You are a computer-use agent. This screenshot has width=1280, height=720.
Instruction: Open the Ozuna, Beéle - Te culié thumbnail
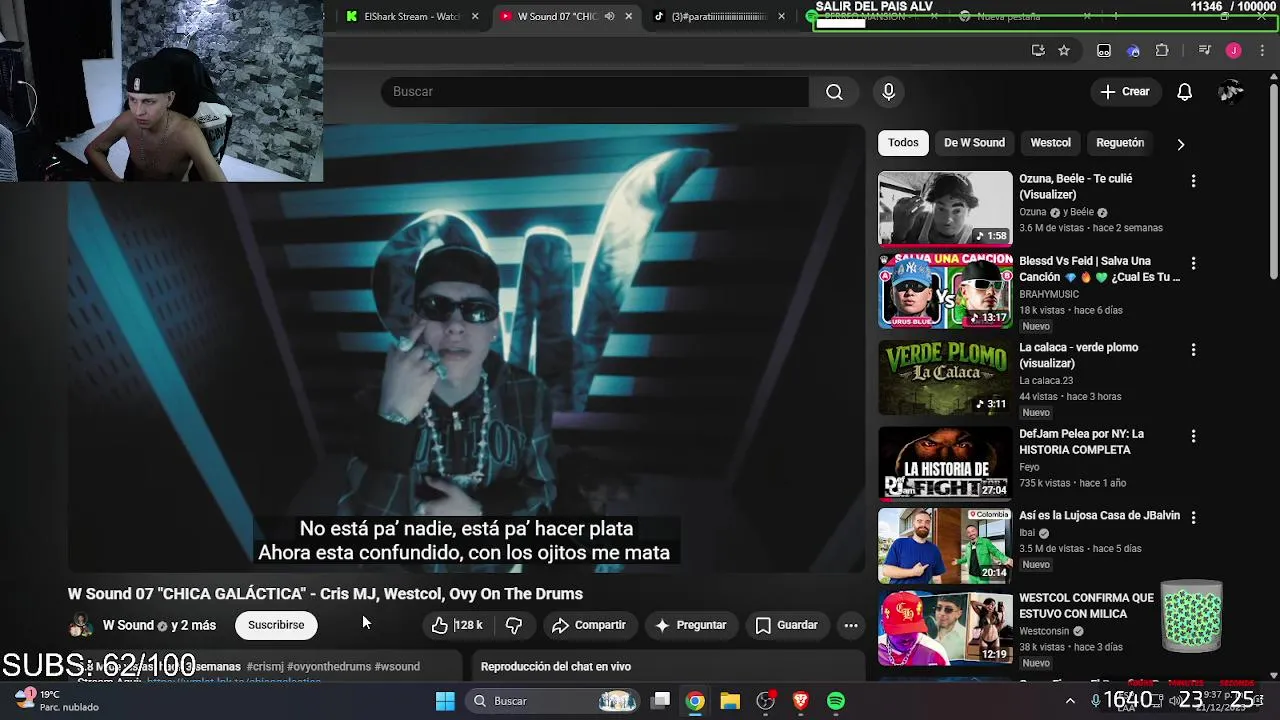click(945, 208)
